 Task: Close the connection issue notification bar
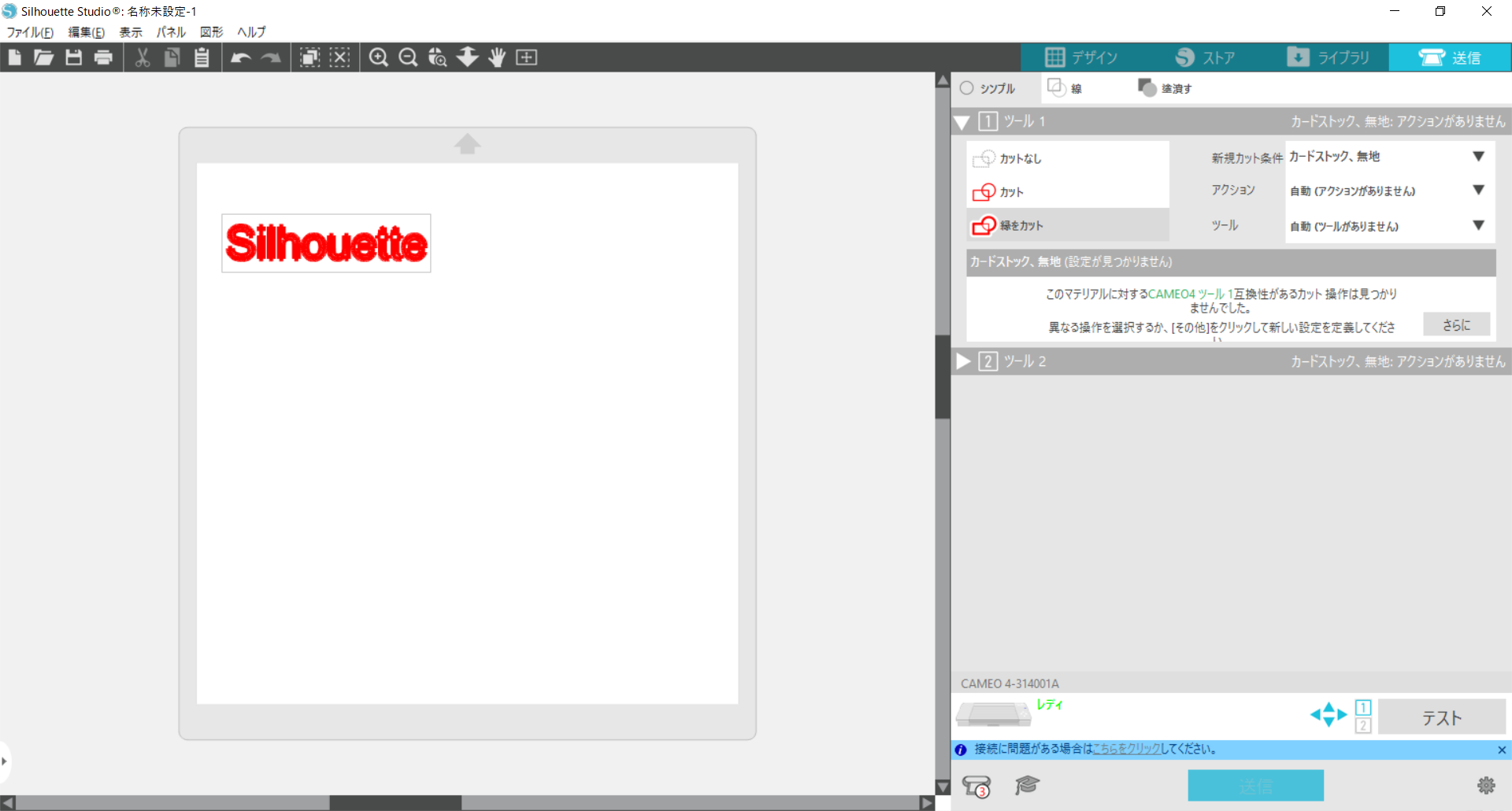coord(1501,750)
